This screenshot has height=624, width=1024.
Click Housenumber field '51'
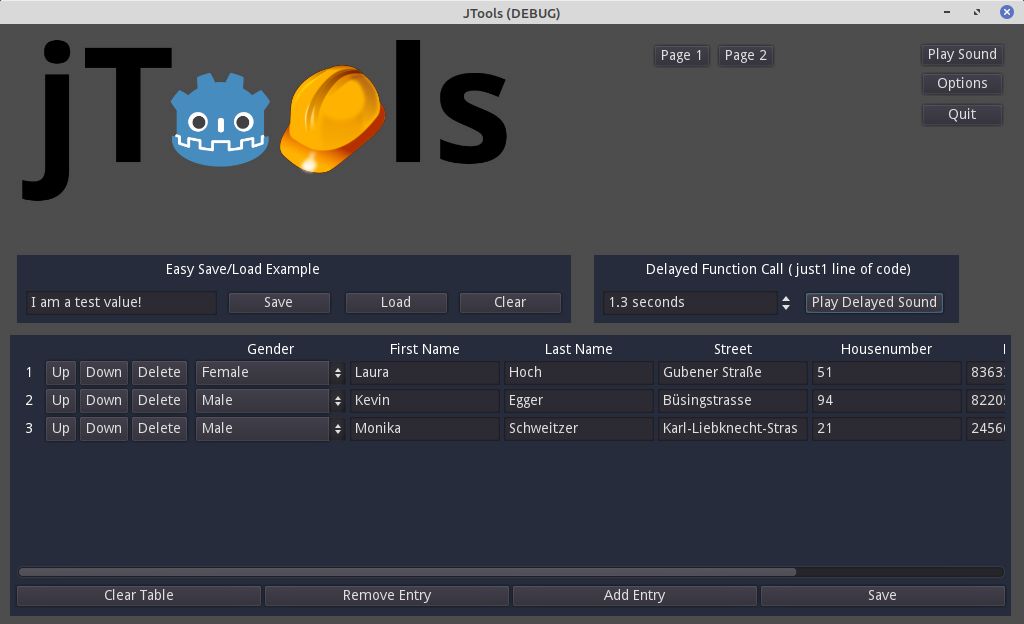[887, 372]
